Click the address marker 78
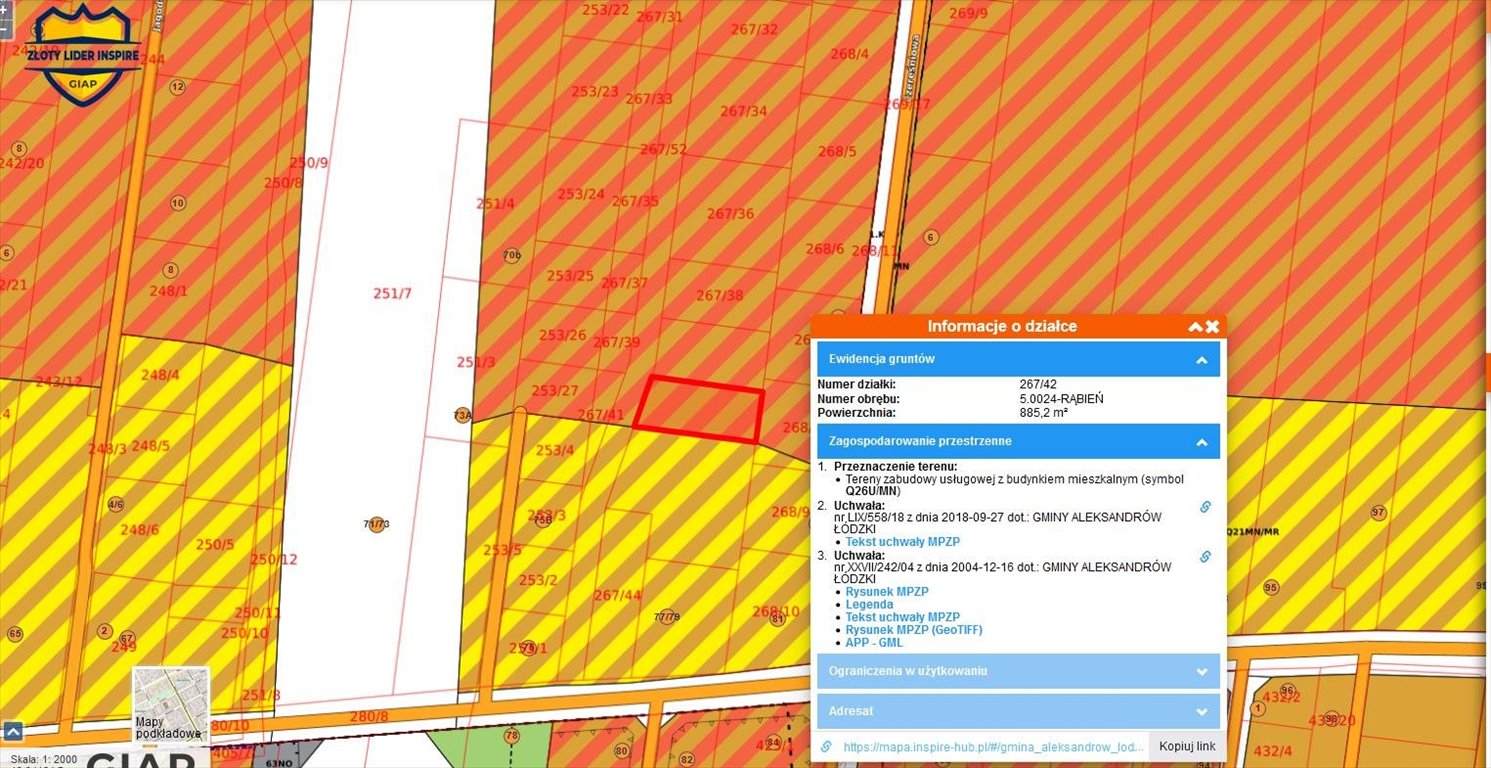The width and height of the screenshot is (1491, 768). tap(512, 737)
